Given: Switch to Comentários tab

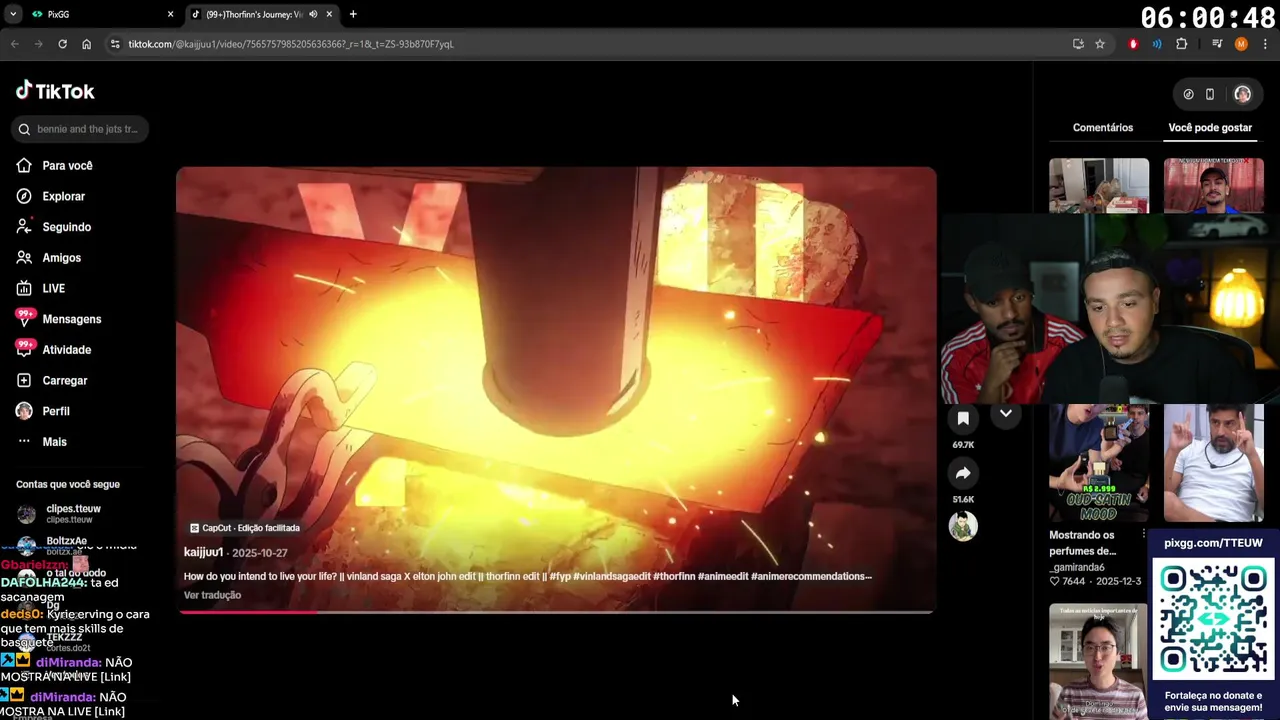Looking at the screenshot, I should [1103, 128].
